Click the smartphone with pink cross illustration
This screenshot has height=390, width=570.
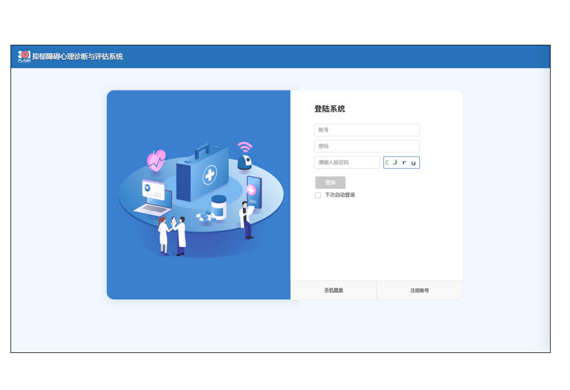tap(253, 192)
